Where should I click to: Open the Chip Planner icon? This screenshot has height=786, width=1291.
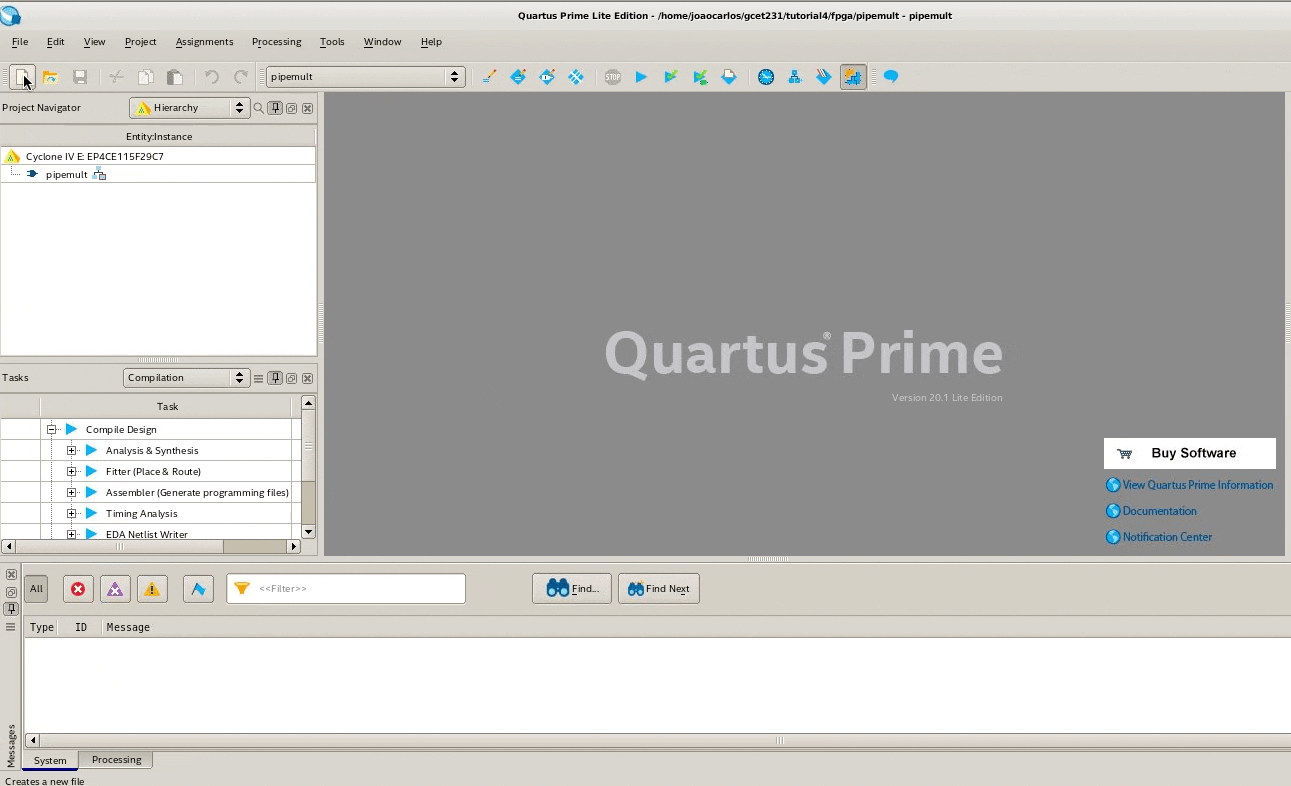[576, 77]
